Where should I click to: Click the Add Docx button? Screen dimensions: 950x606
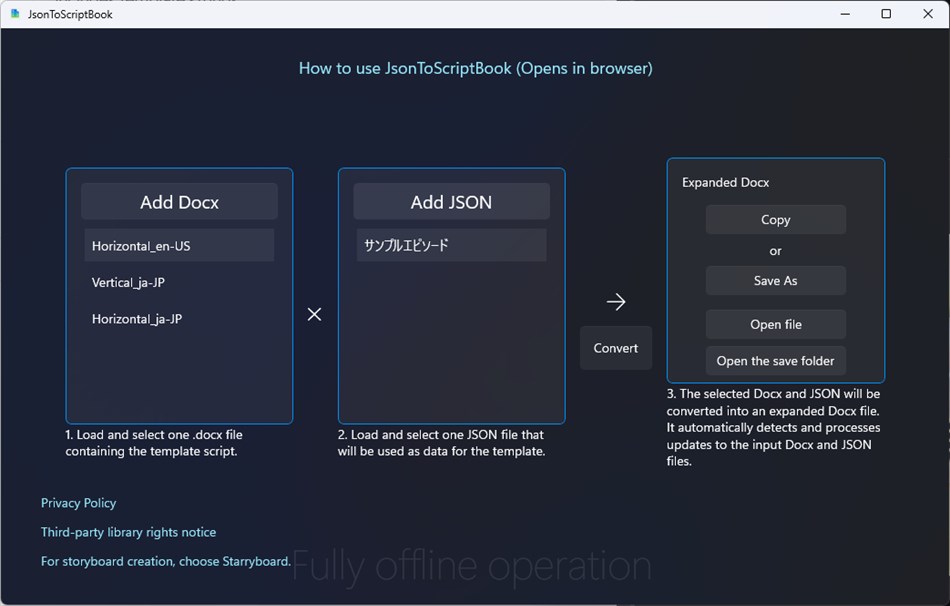179,202
